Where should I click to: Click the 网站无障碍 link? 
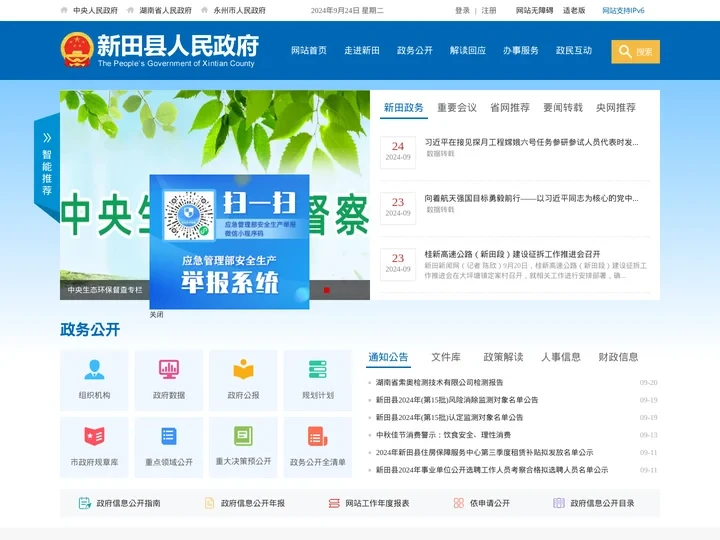coord(534,10)
